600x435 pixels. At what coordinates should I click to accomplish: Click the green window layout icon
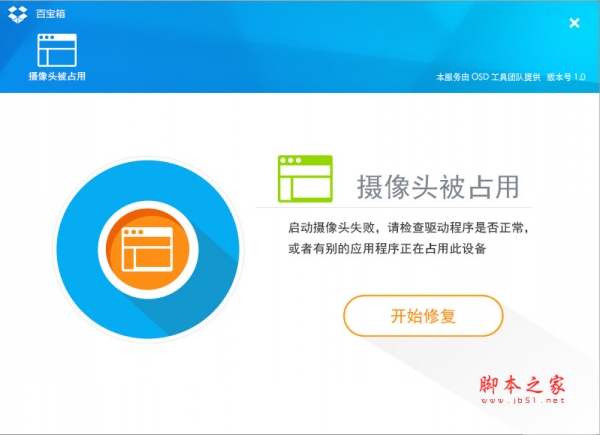(305, 178)
